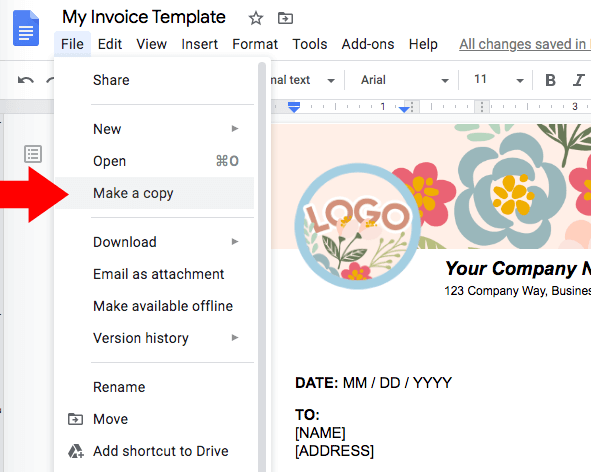591x472 pixels.
Task: Click the TO: label in document
Action: click(307, 415)
